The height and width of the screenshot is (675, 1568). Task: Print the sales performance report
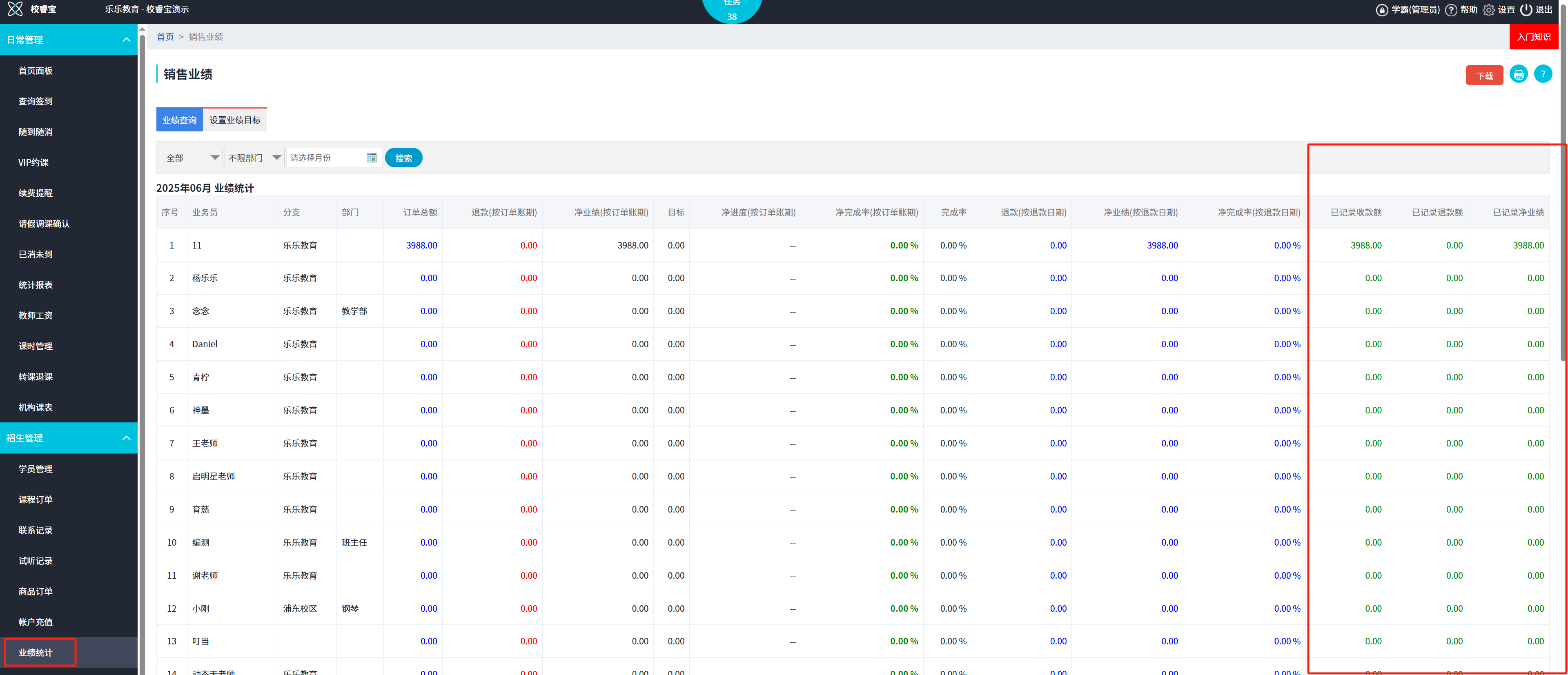(x=1519, y=75)
